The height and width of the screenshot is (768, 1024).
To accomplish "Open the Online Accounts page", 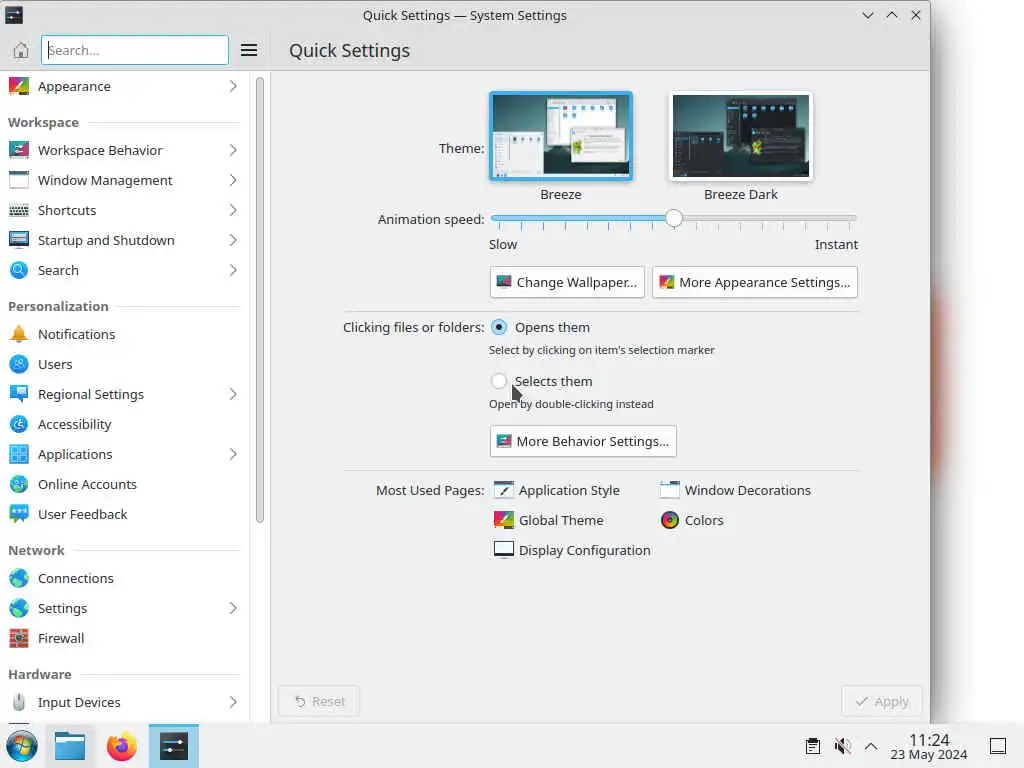I will coord(124,485).
